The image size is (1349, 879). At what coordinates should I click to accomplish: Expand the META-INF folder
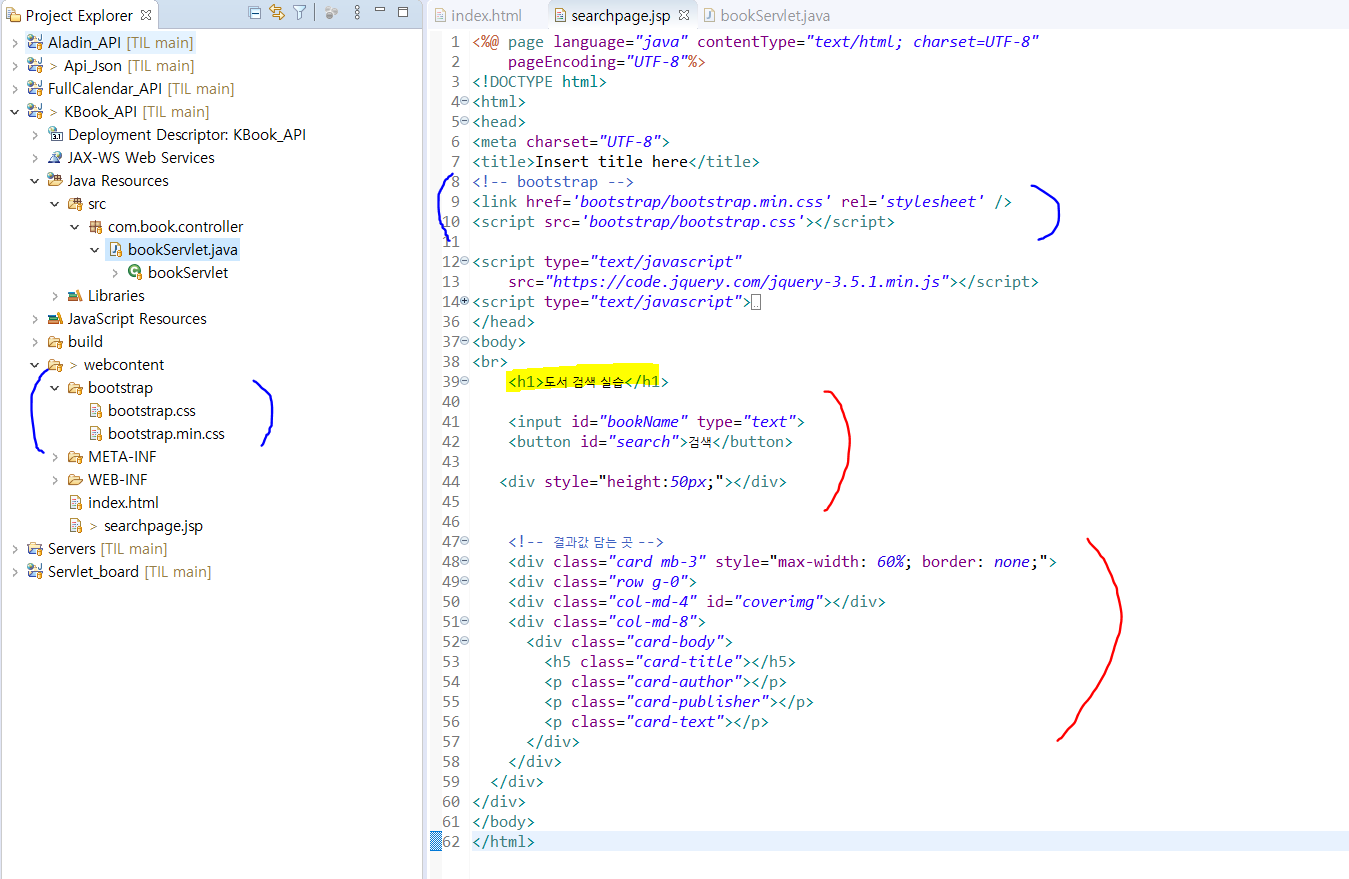pyautogui.click(x=55, y=457)
